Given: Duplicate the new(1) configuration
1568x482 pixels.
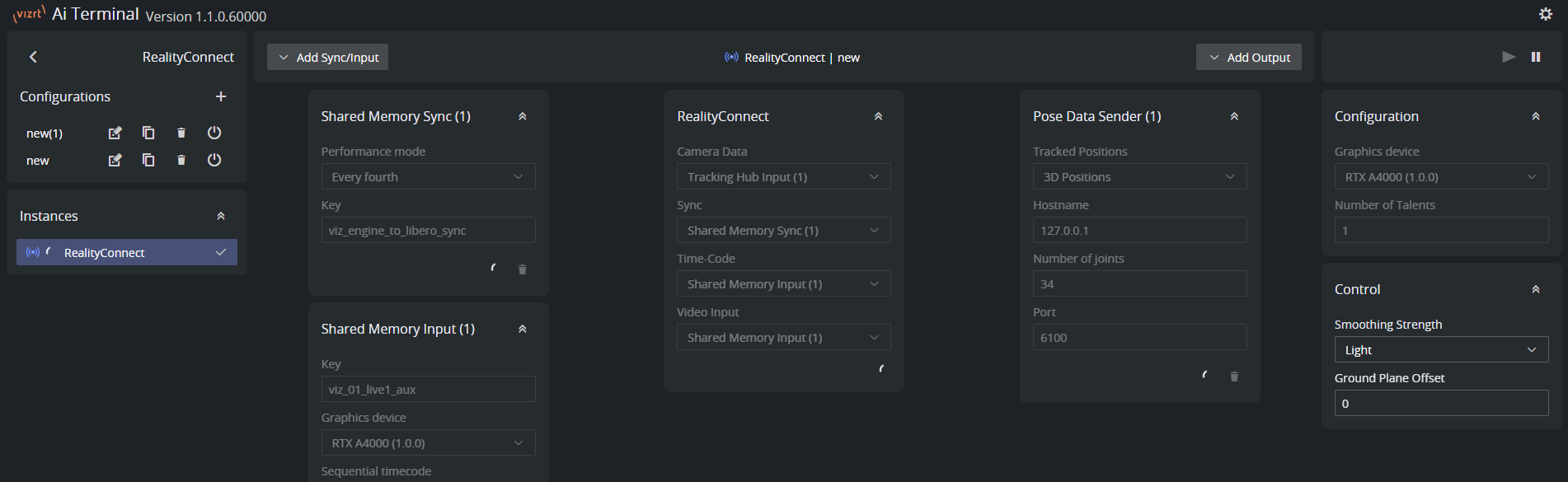Looking at the screenshot, I should (x=148, y=133).
